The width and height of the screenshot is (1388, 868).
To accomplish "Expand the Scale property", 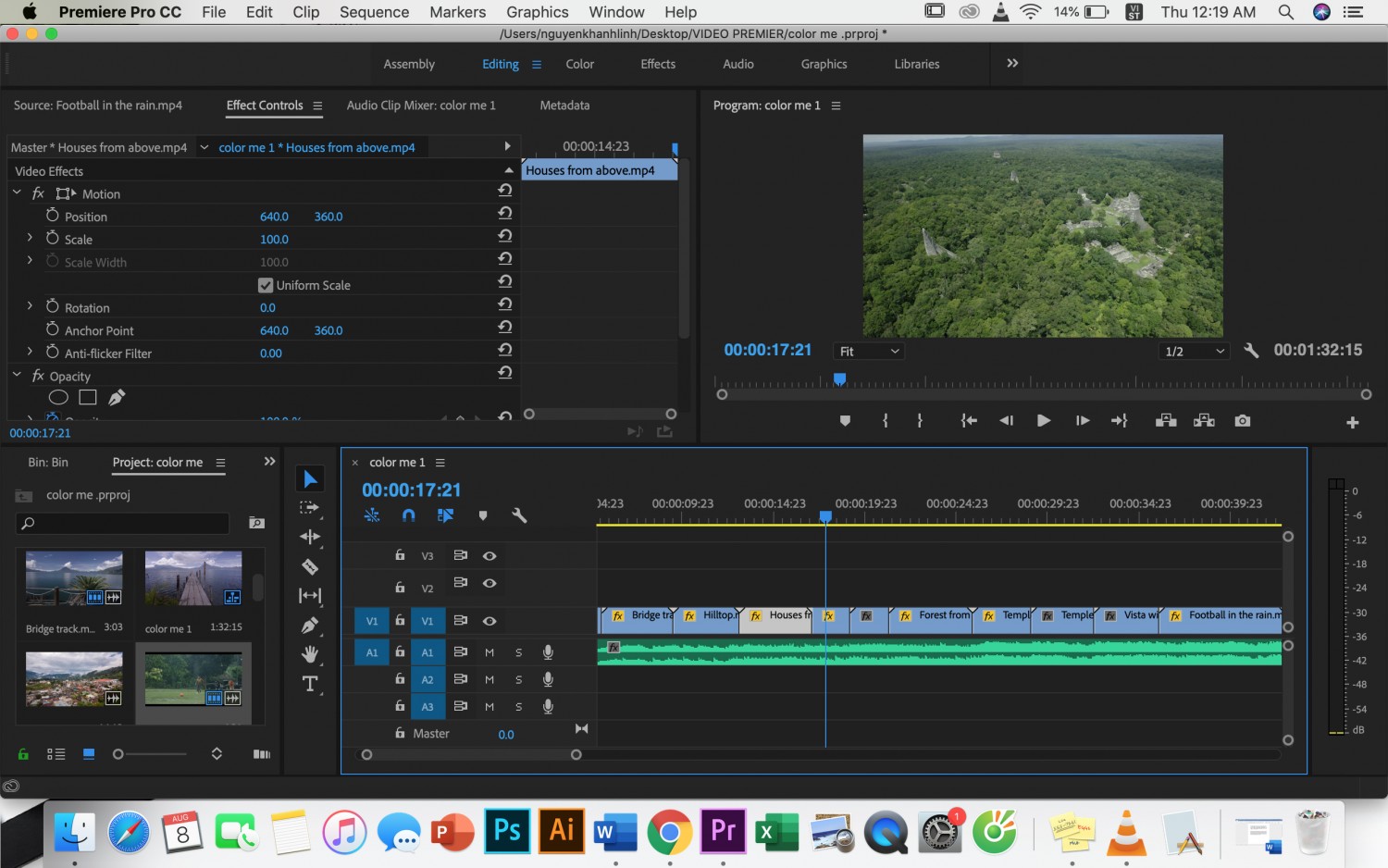I will [30, 238].
